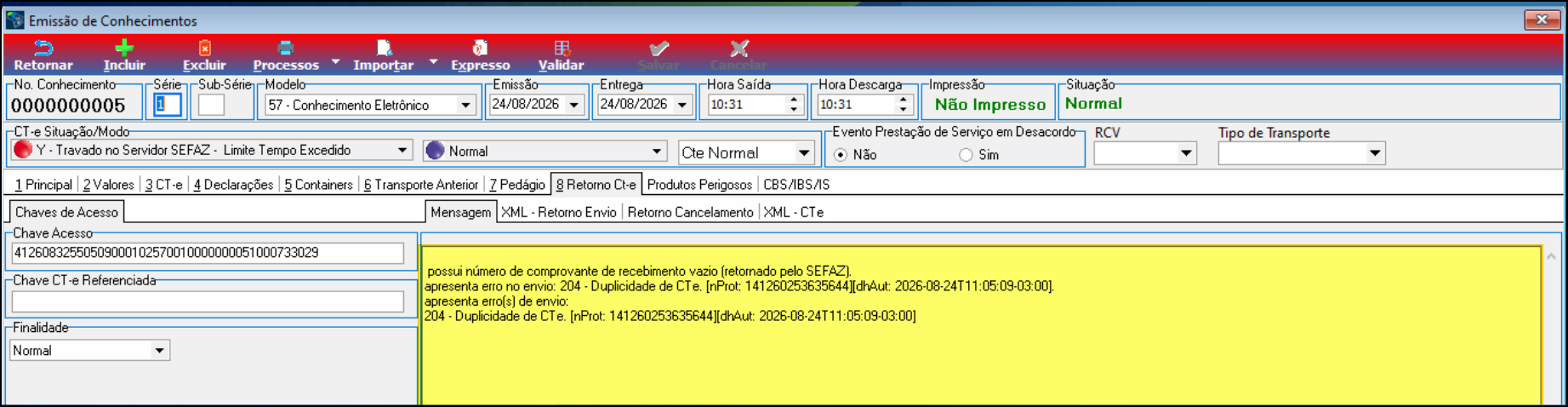The height and width of the screenshot is (407, 1568).
Task: Click 'possui número de comprovante' message line
Action: point(639,271)
